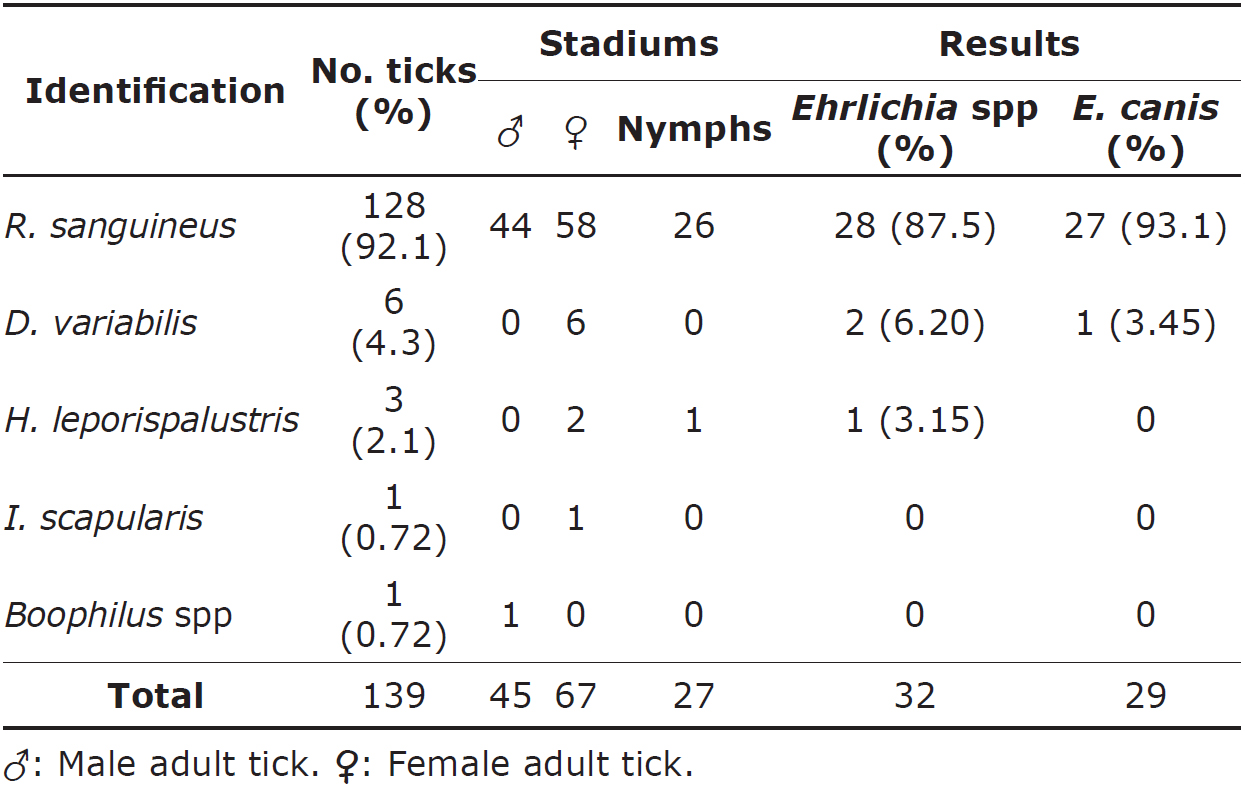Select the Nymphs column header
1245x788 pixels.
coord(694,129)
